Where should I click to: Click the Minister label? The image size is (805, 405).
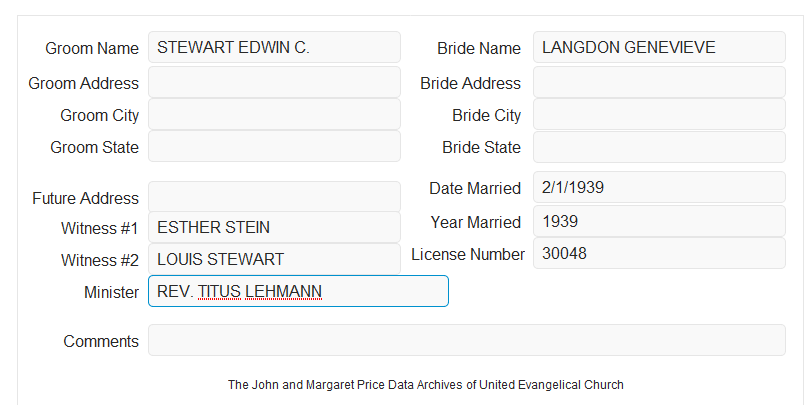[111, 292]
